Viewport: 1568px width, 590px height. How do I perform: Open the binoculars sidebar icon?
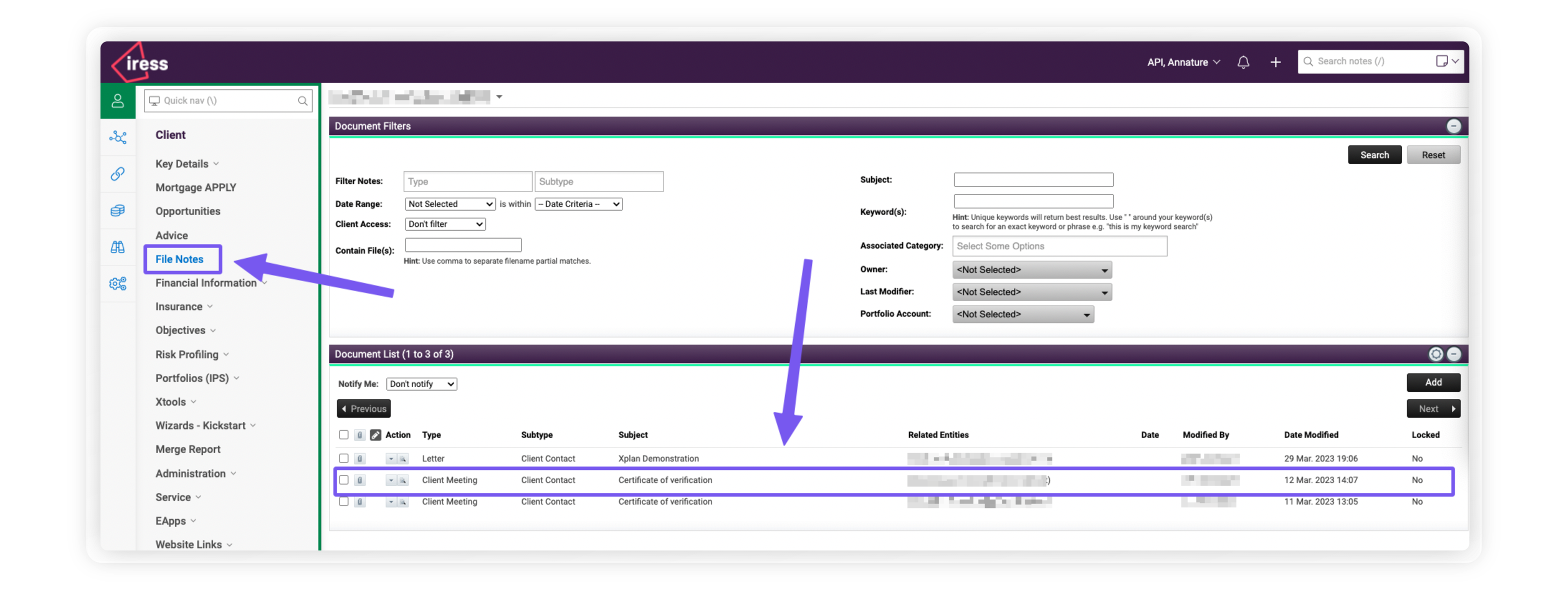117,246
